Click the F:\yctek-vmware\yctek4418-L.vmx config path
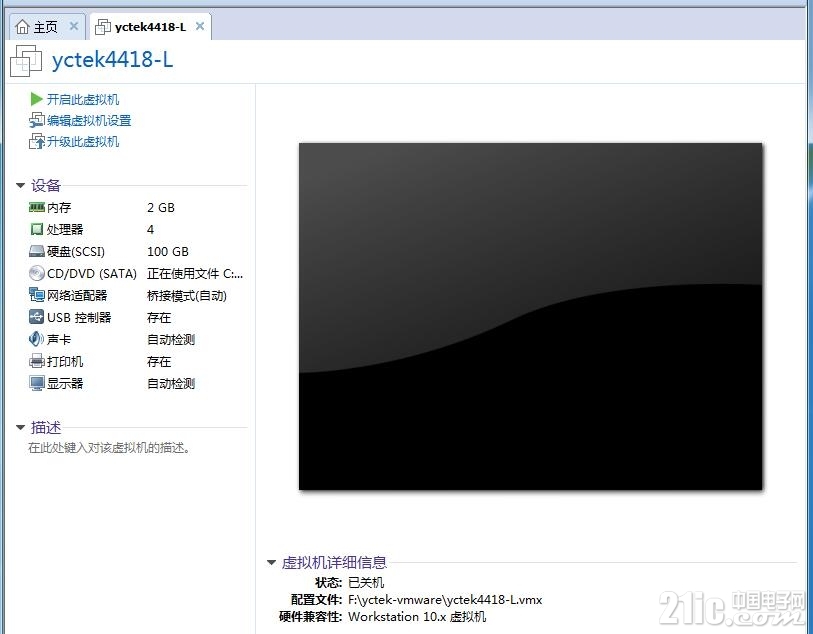The image size is (813, 634). 445,600
